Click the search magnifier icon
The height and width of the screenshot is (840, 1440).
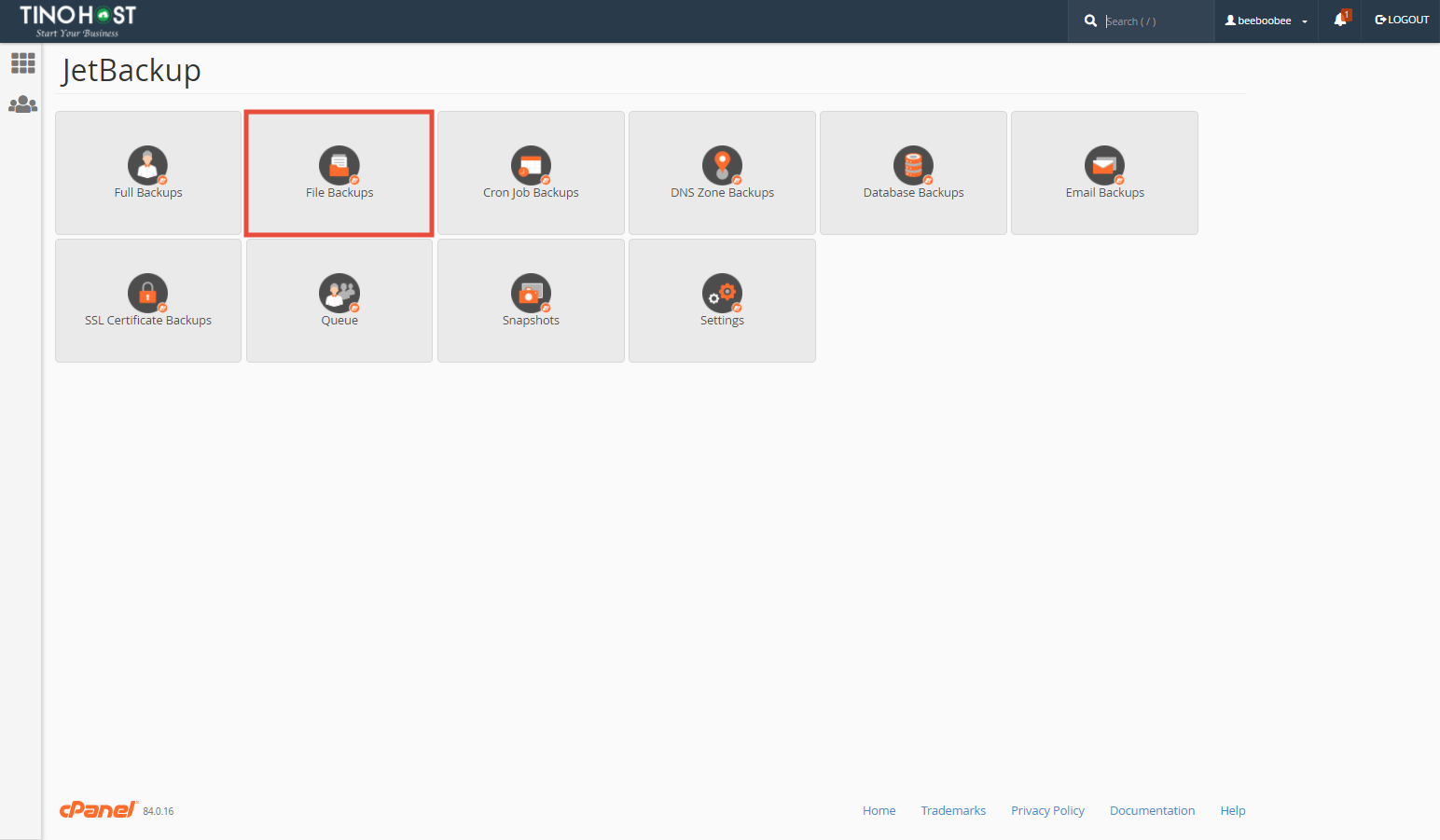click(1090, 21)
